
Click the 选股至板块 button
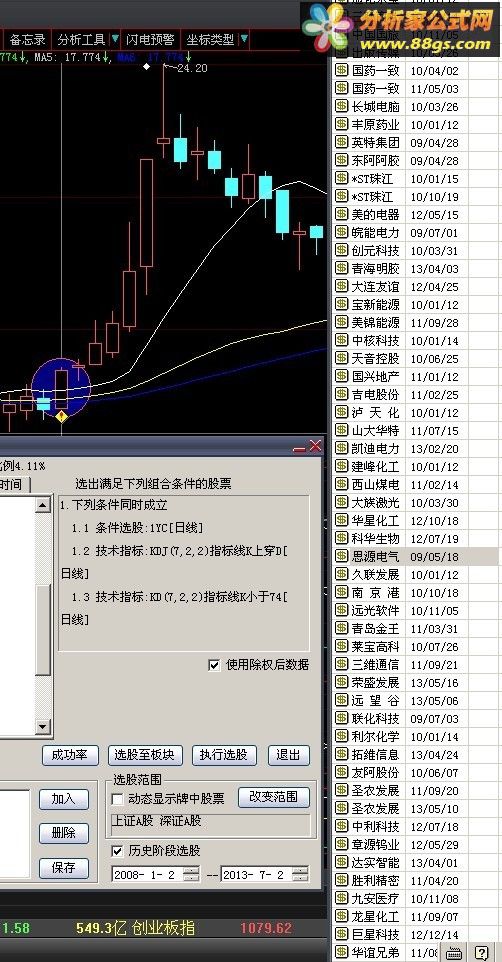click(145, 755)
